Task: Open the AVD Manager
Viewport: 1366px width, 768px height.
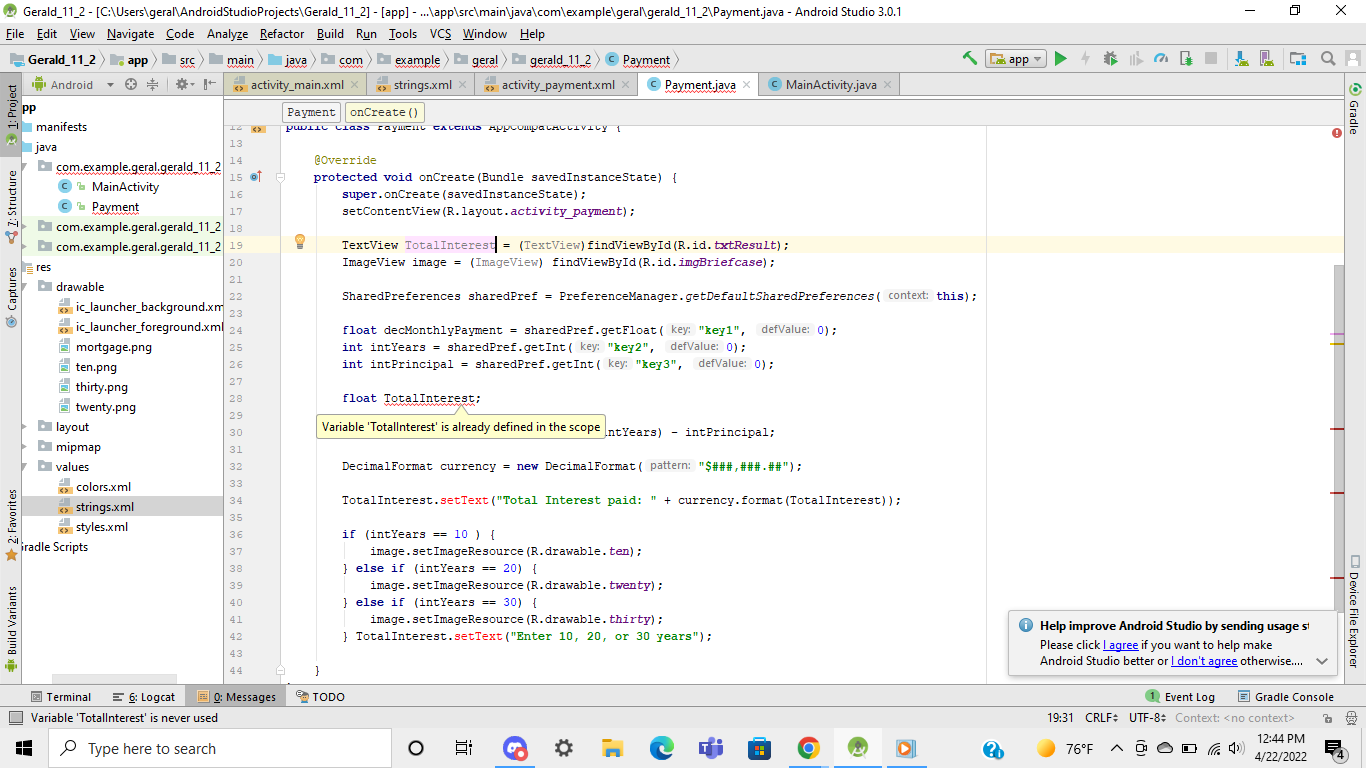Action: [x=1266, y=59]
